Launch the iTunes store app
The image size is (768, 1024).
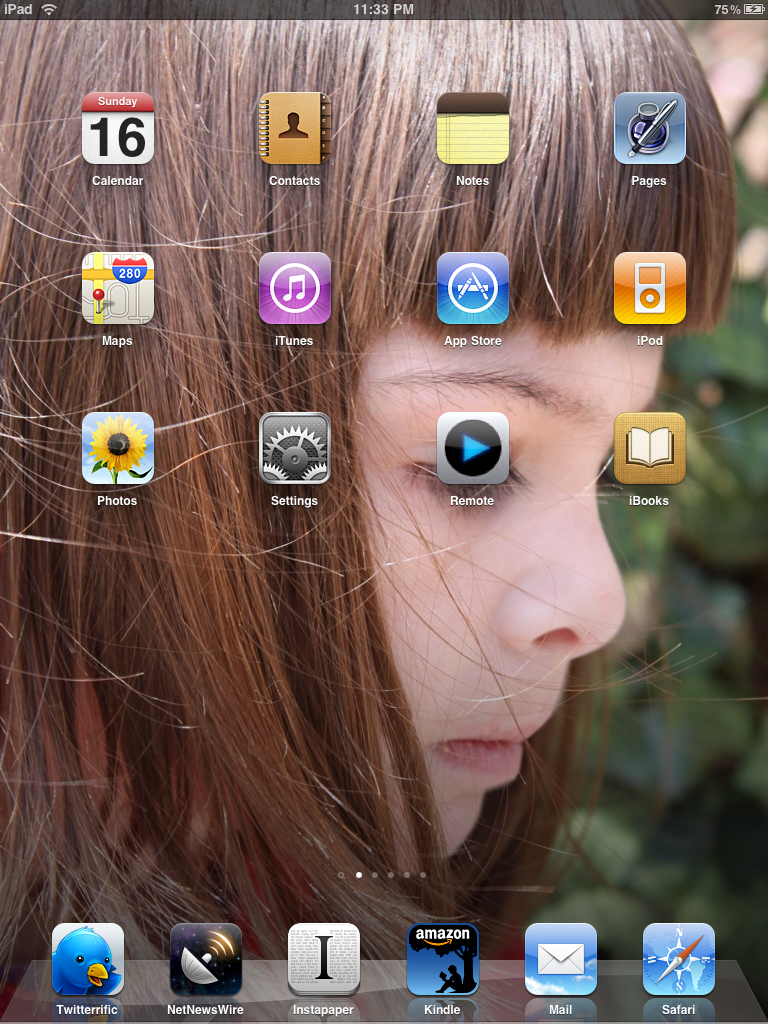295,289
